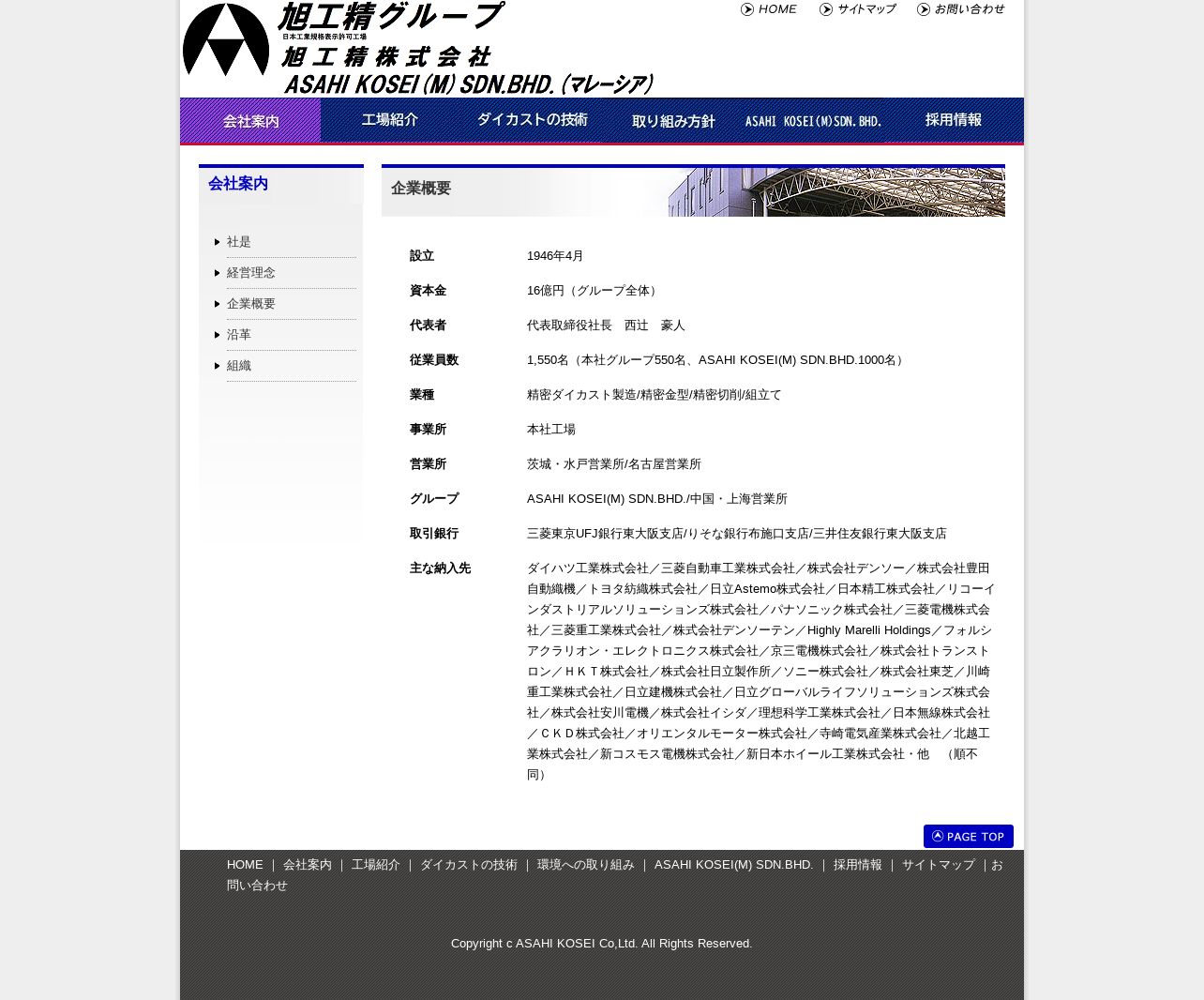
Task: Click triangle bullet next to 社是
Action: 218,242
